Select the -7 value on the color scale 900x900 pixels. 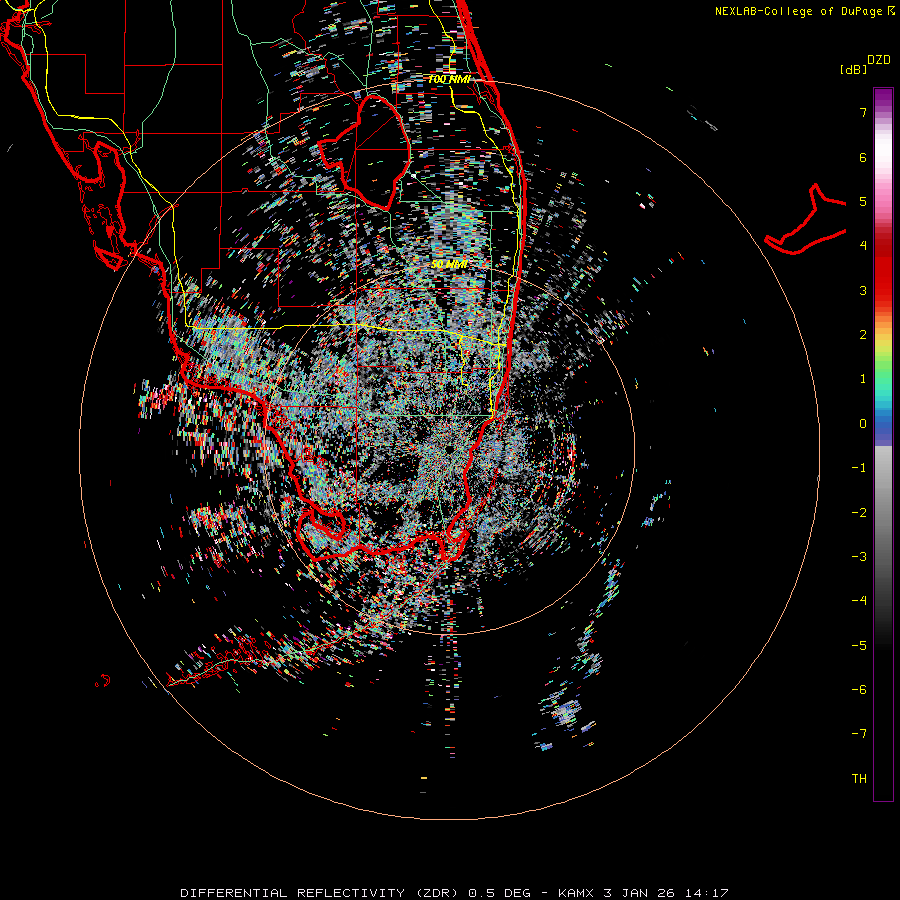click(859, 734)
